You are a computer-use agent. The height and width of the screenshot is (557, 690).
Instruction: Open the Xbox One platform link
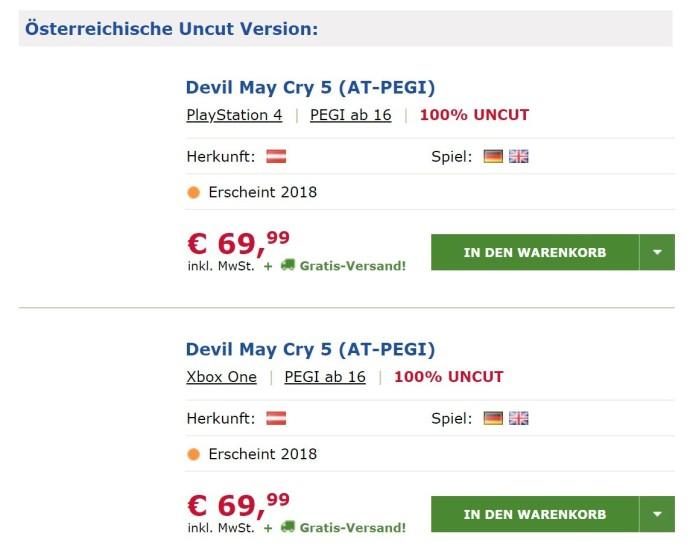pyautogui.click(x=221, y=377)
